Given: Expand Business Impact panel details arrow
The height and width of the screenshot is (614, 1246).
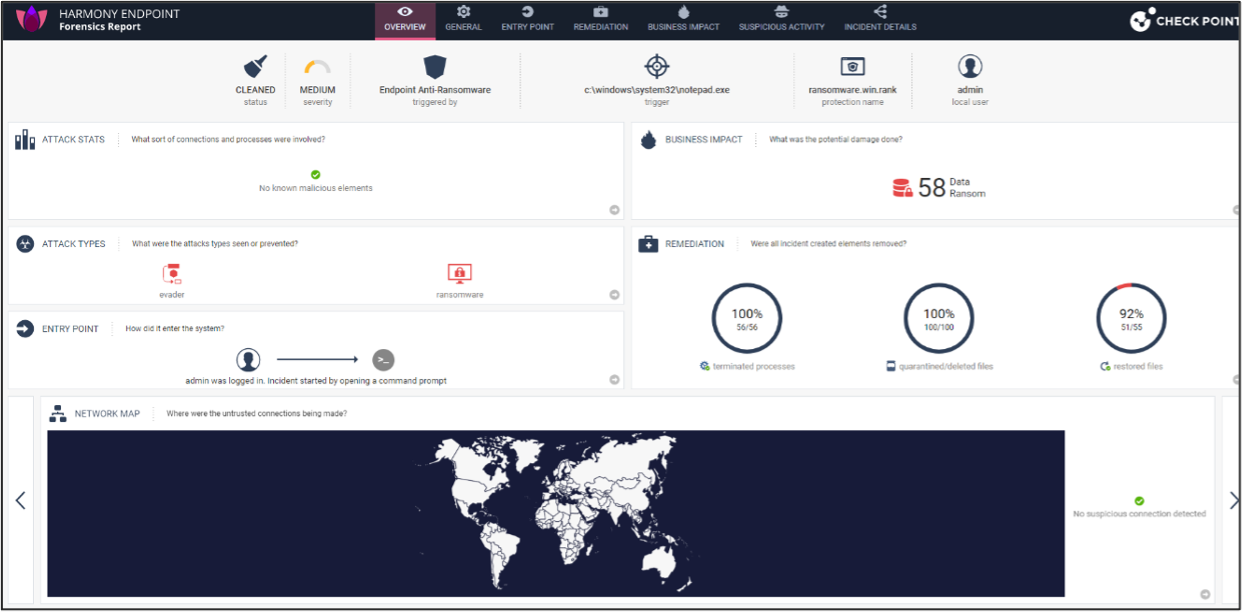Looking at the screenshot, I should click(x=1235, y=210).
